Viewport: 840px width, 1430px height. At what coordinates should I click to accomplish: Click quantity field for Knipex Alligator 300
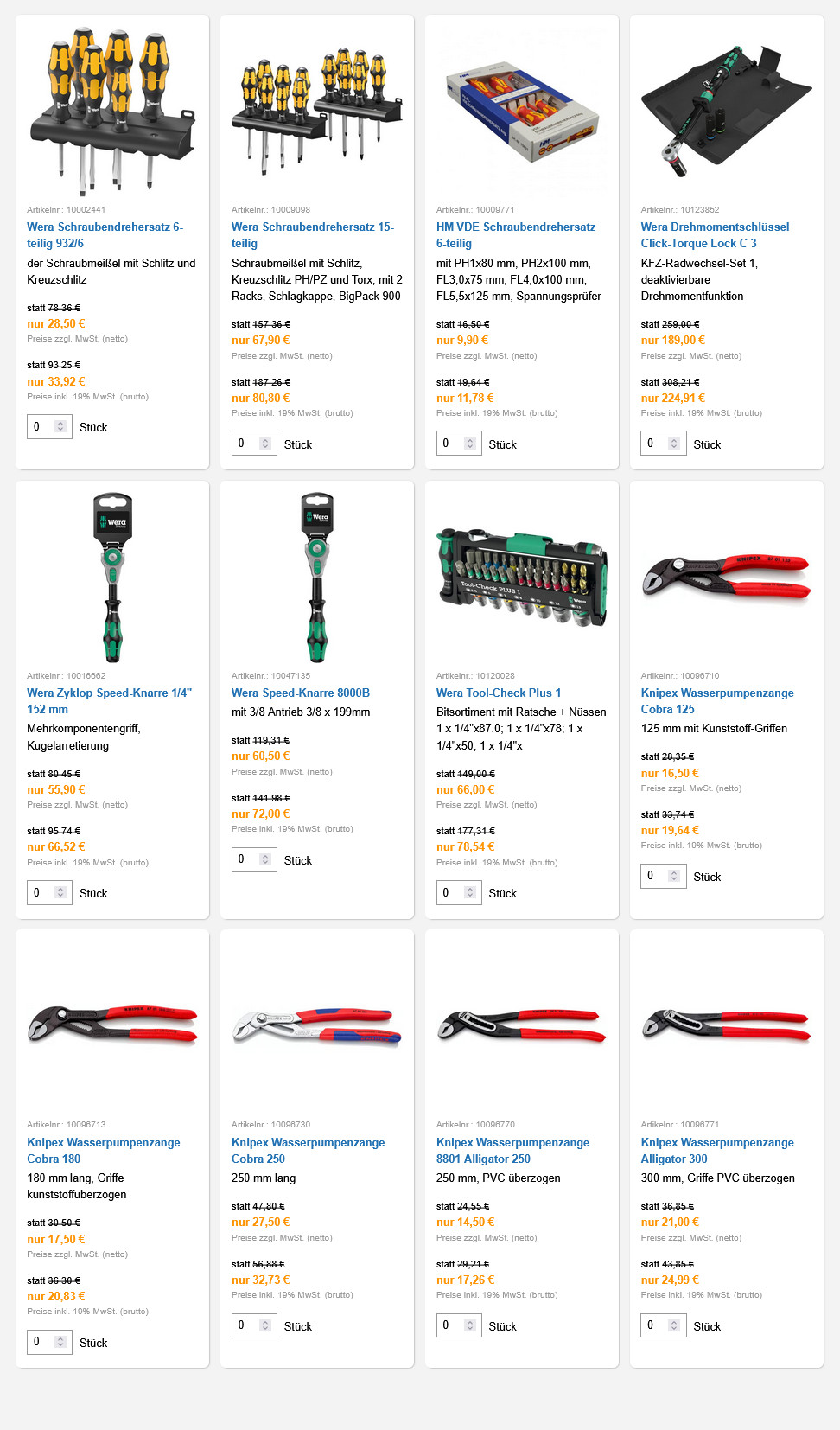(663, 1325)
